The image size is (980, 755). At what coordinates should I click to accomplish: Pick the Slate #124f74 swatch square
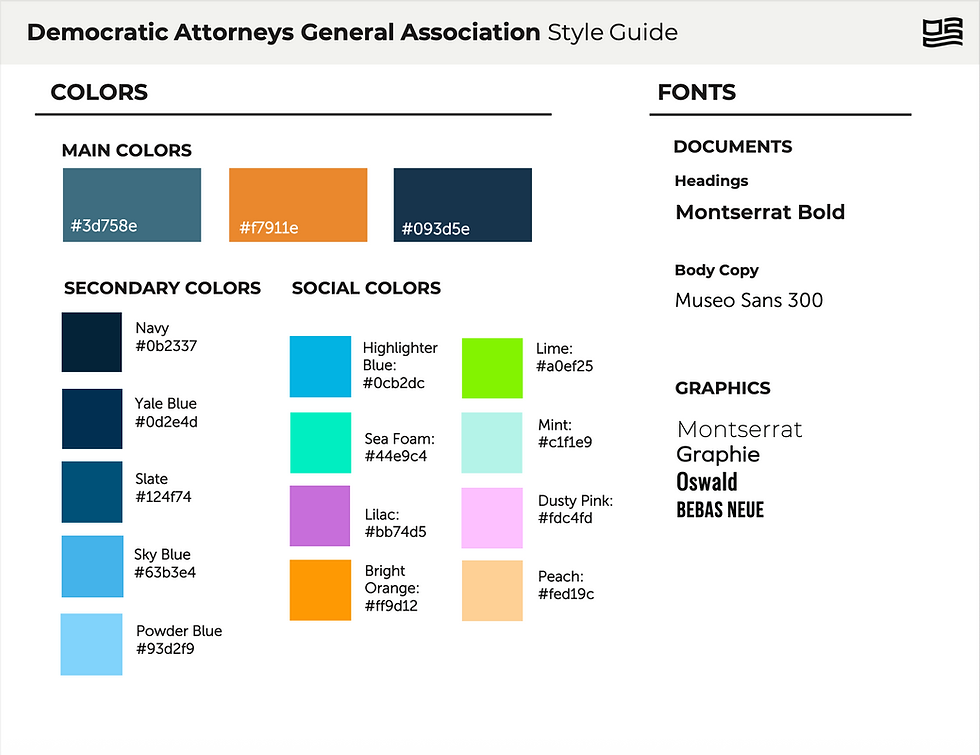tap(92, 492)
